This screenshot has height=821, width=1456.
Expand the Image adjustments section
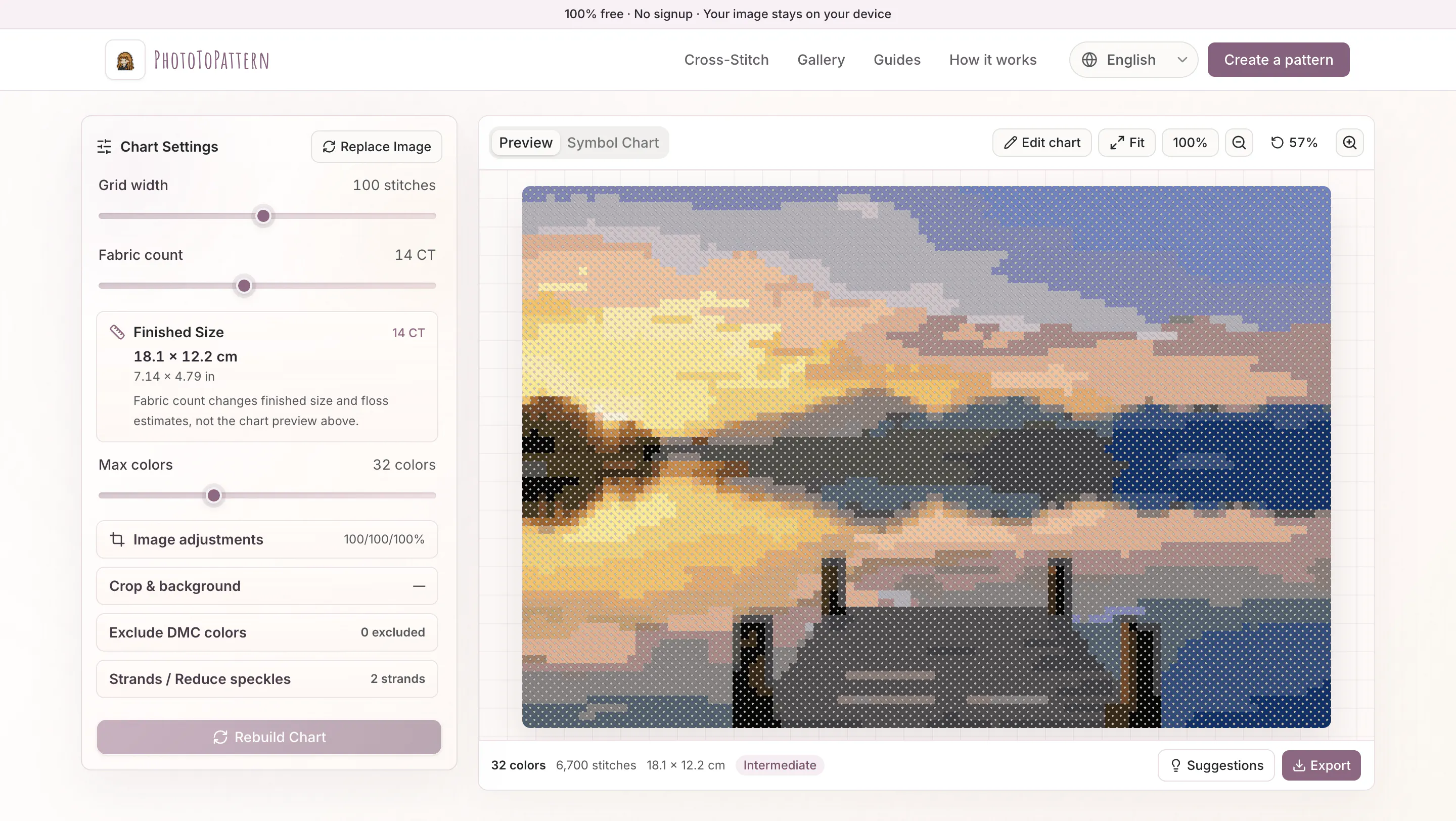(x=267, y=539)
